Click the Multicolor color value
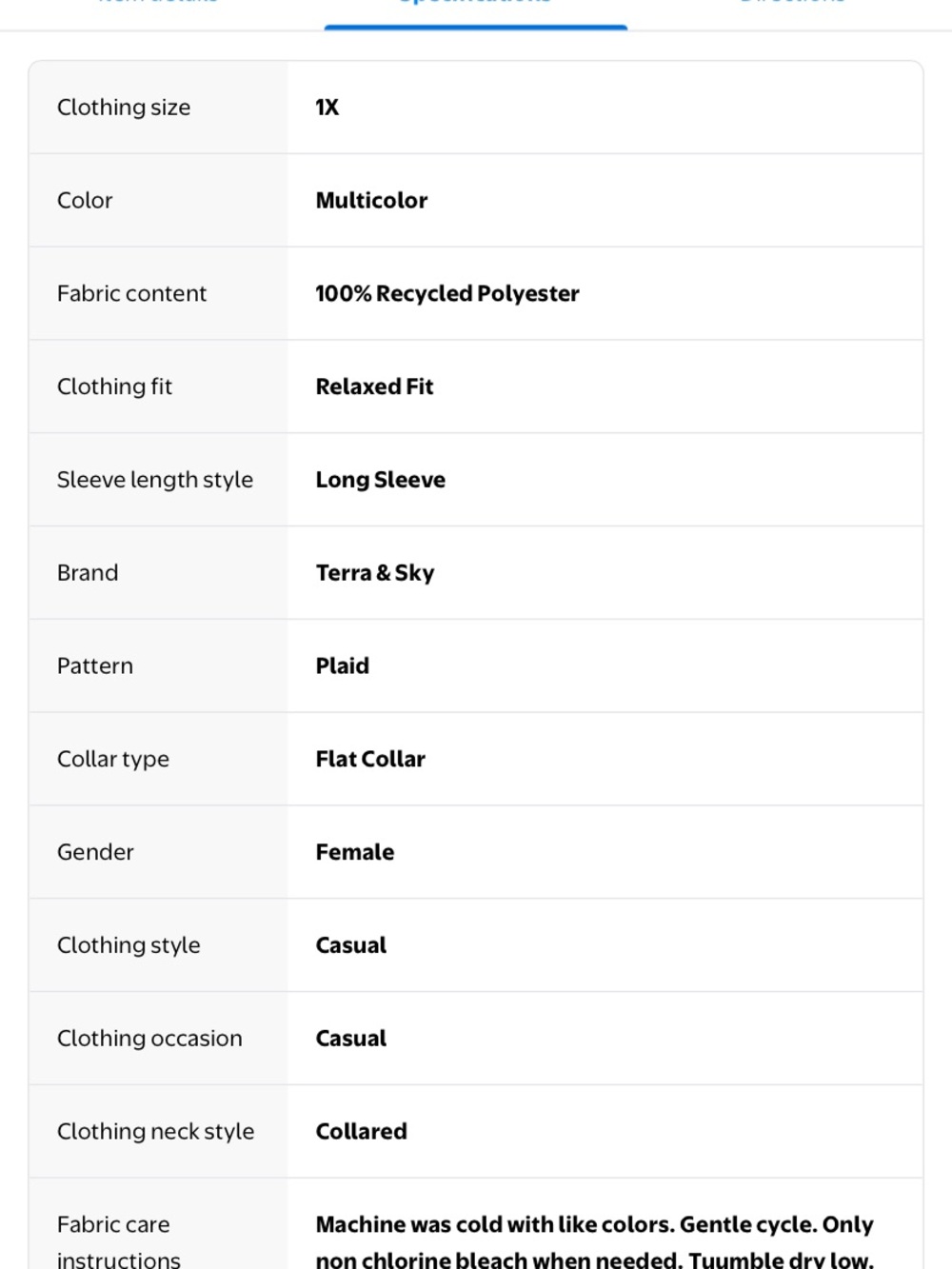952x1269 pixels. point(371,201)
